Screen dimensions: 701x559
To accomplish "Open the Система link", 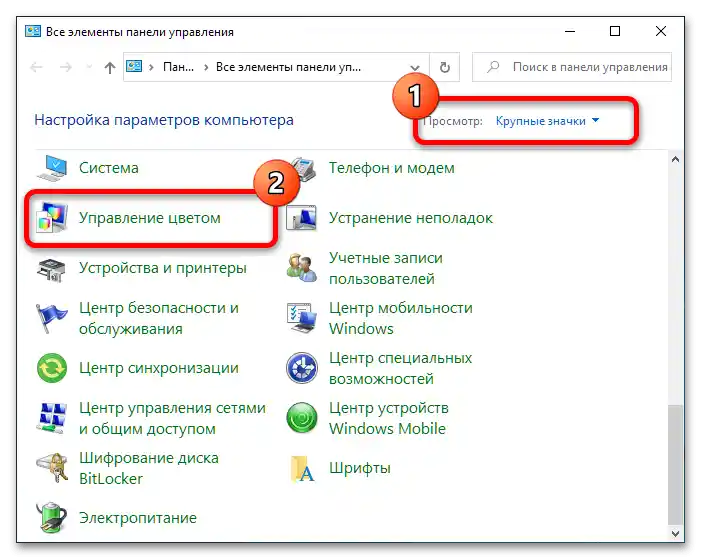I will coord(109,168).
